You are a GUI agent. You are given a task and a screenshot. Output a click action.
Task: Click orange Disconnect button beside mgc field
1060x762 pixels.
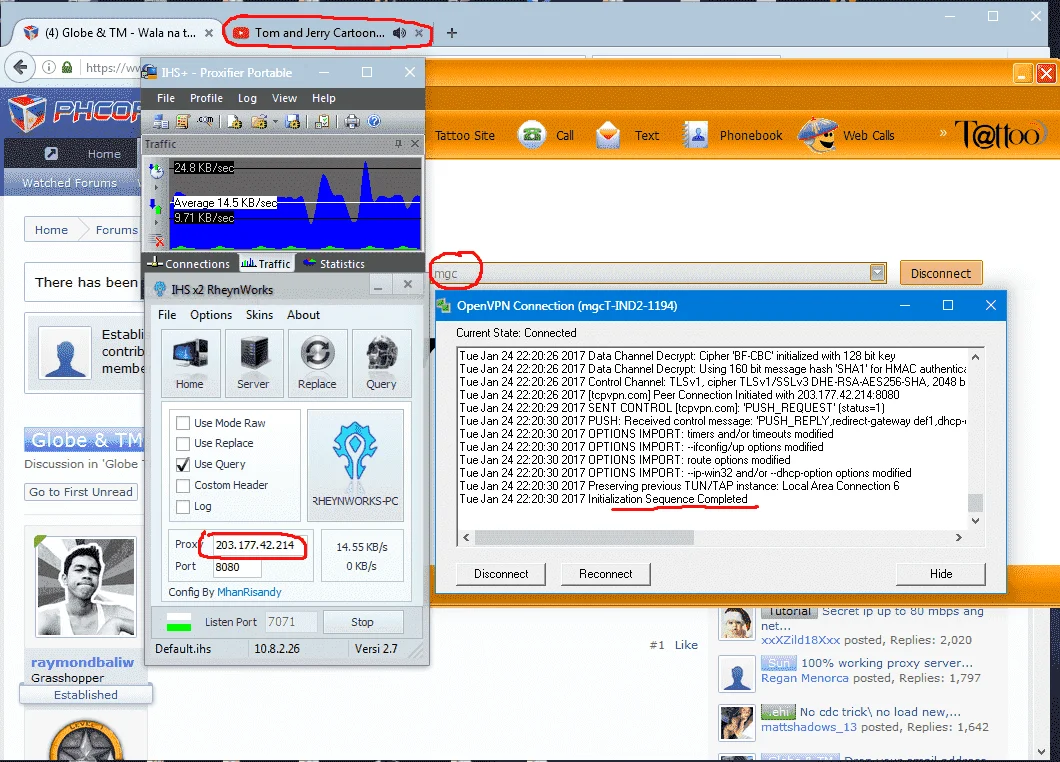(940, 273)
